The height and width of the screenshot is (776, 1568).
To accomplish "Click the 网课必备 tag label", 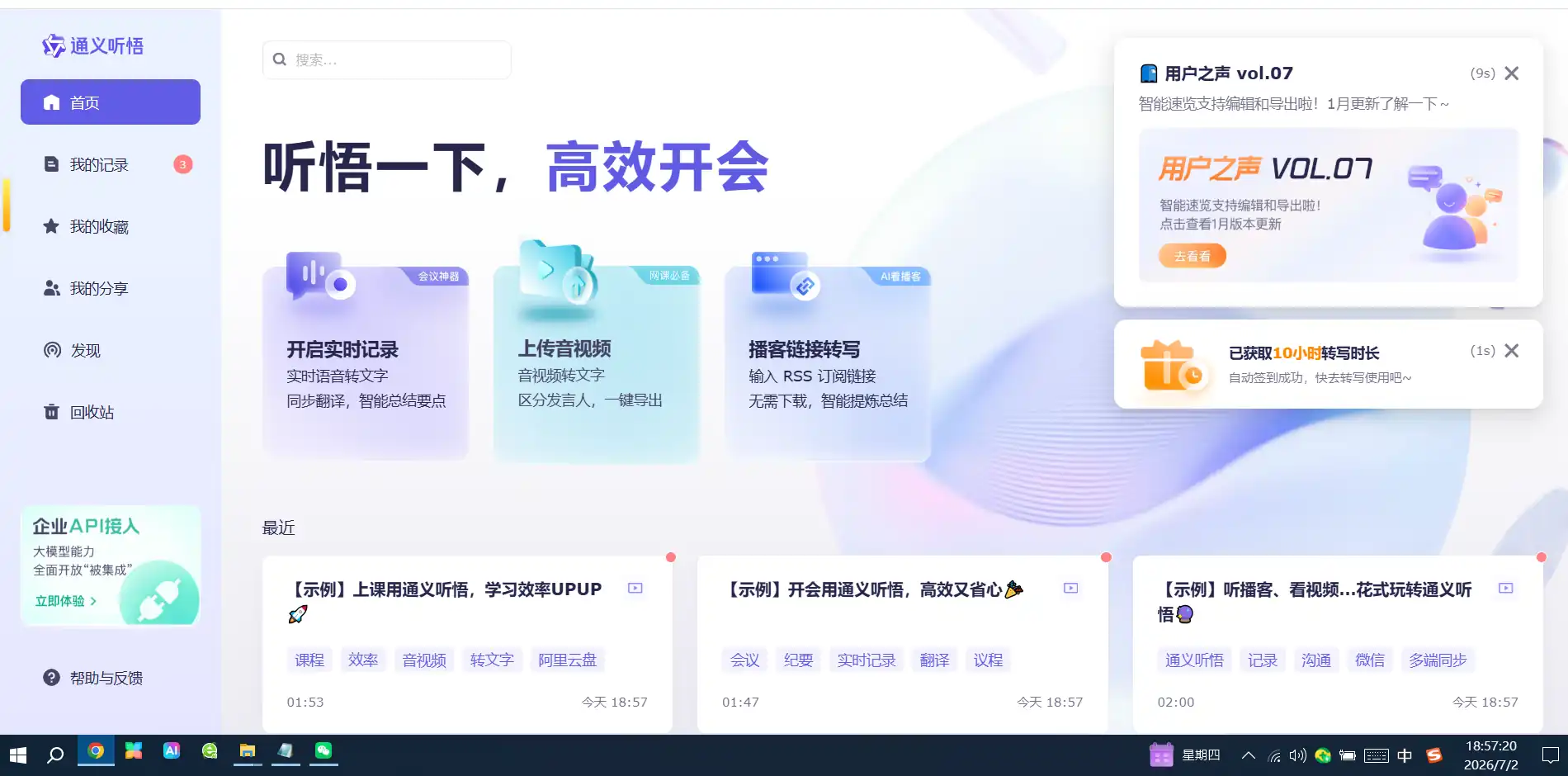I will [x=669, y=276].
